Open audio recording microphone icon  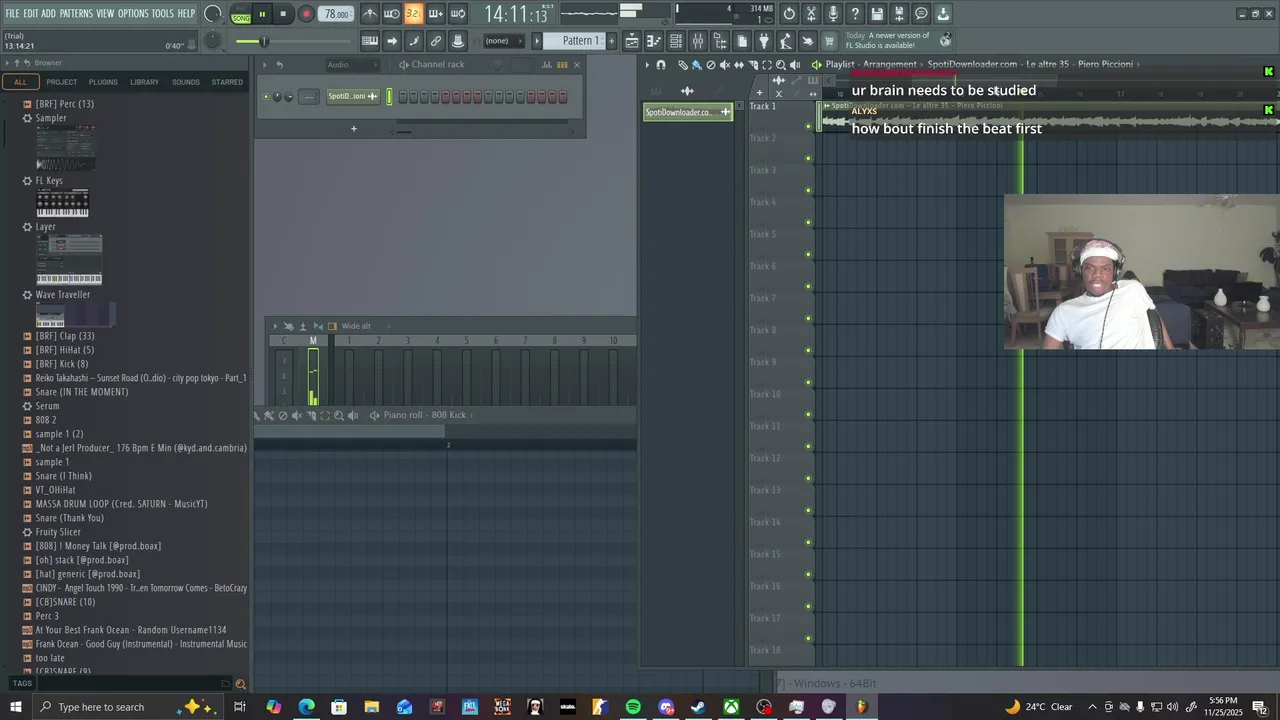[x=833, y=14]
